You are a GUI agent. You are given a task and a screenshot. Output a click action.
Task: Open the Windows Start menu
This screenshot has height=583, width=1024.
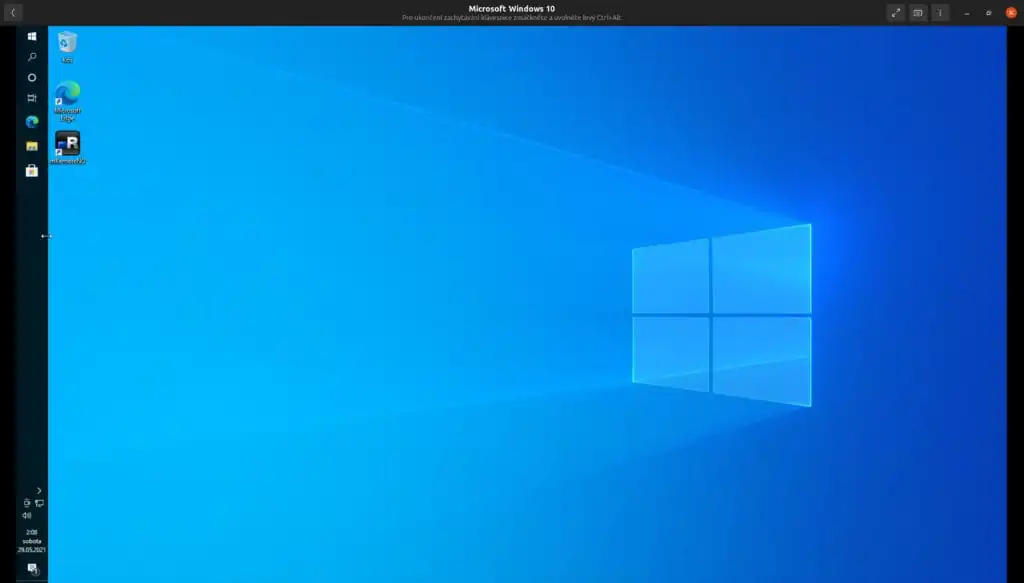(31, 37)
